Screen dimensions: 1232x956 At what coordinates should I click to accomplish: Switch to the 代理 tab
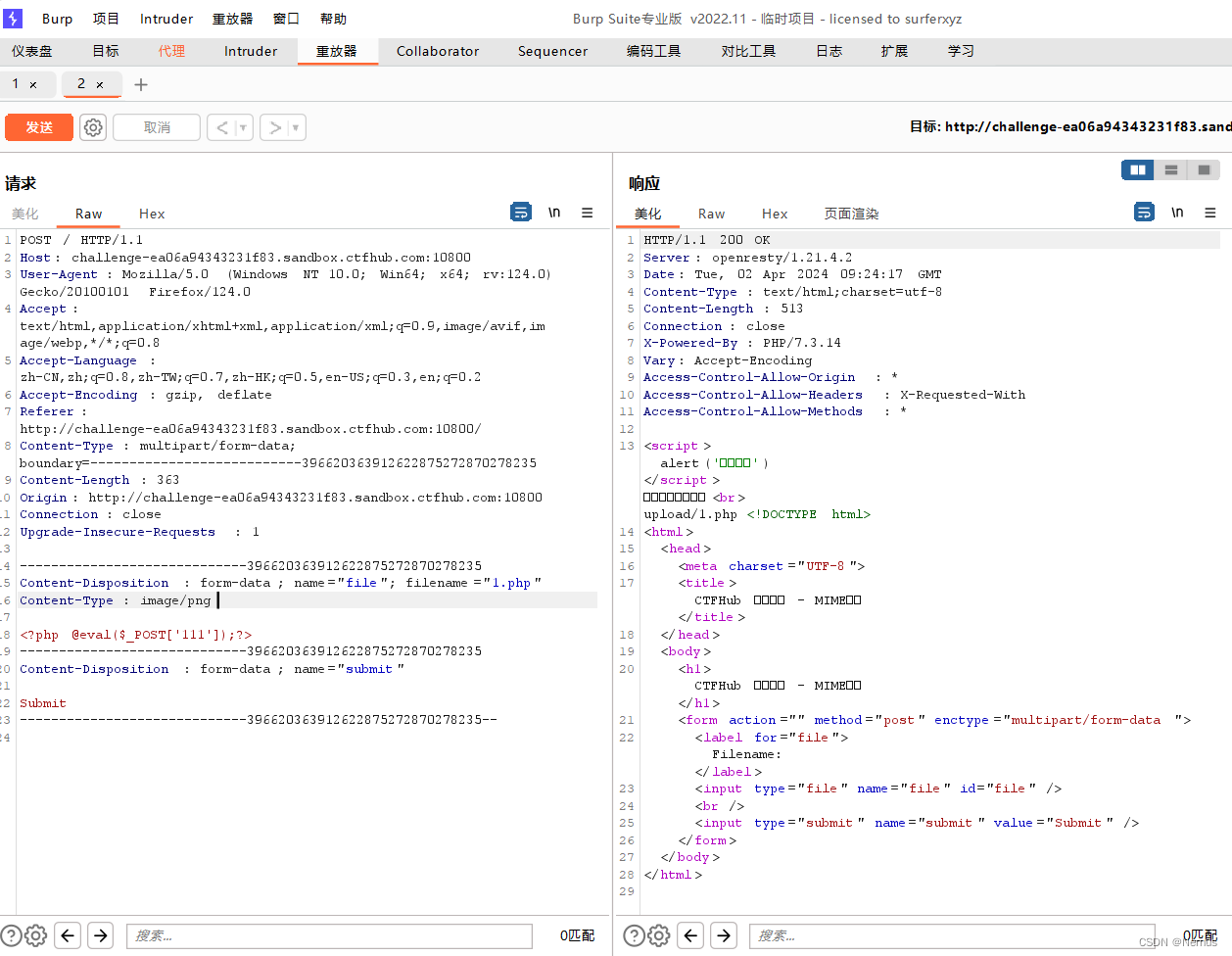pyautogui.click(x=171, y=51)
